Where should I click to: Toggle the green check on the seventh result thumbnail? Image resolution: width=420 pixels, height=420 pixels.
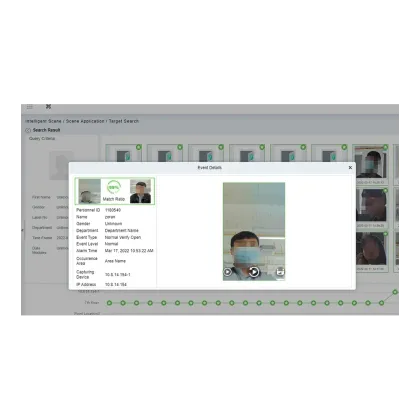pos(385,147)
